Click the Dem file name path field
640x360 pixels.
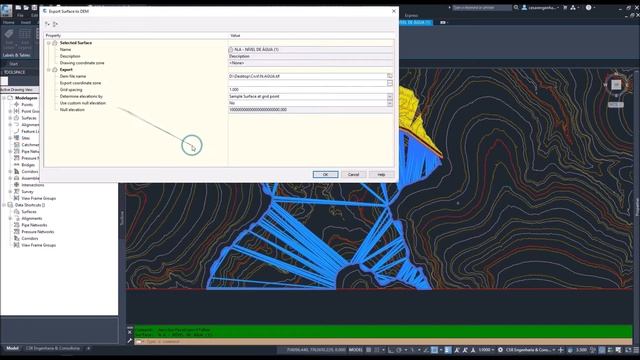[x=307, y=76]
